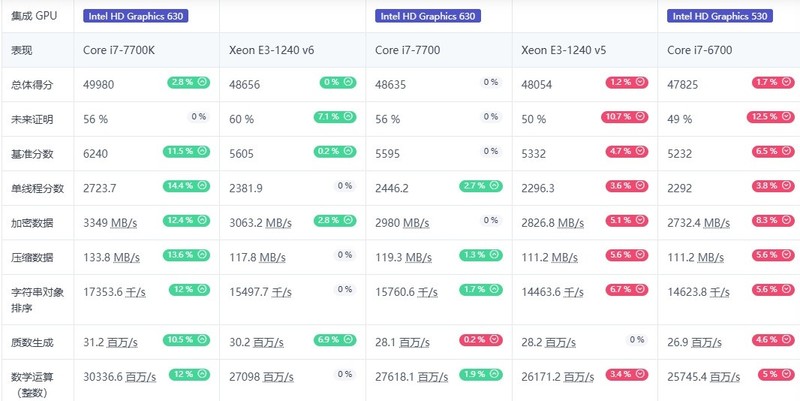Click the 60 % future-proof value
The height and width of the screenshot is (401, 800).
point(241,119)
